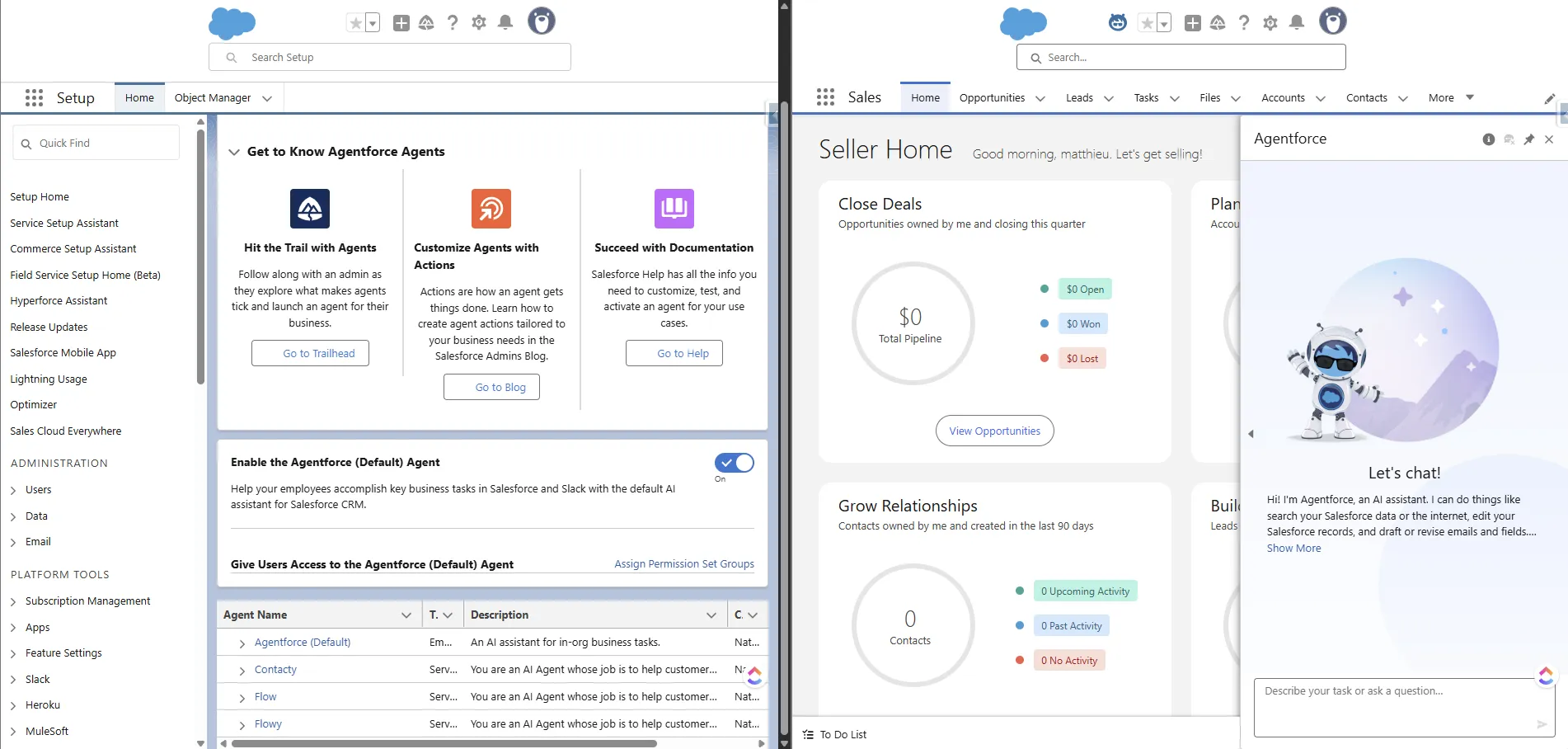Click the Trailhead icon in the header

1218,22
